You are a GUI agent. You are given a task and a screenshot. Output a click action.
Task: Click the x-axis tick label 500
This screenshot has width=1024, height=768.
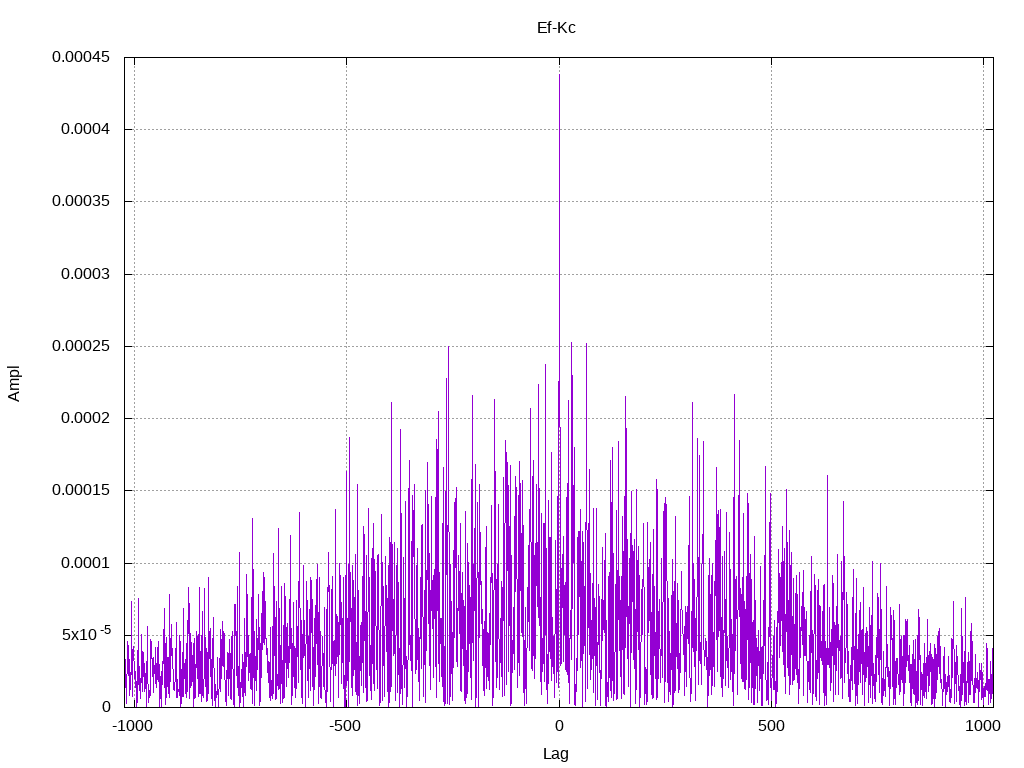771,726
